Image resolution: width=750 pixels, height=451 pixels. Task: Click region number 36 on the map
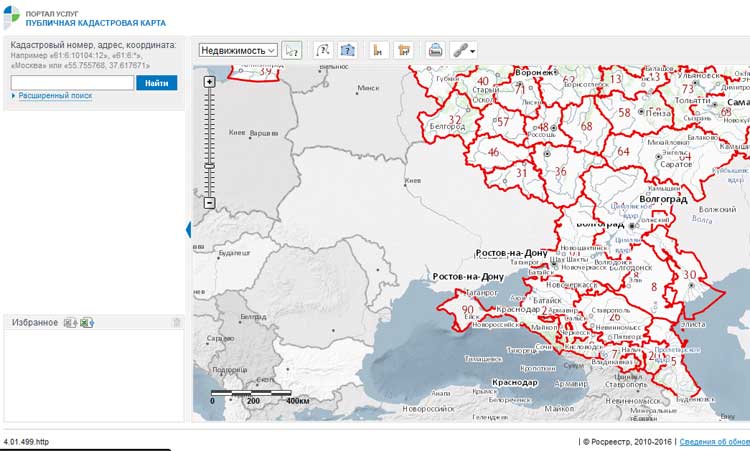pos(560,171)
